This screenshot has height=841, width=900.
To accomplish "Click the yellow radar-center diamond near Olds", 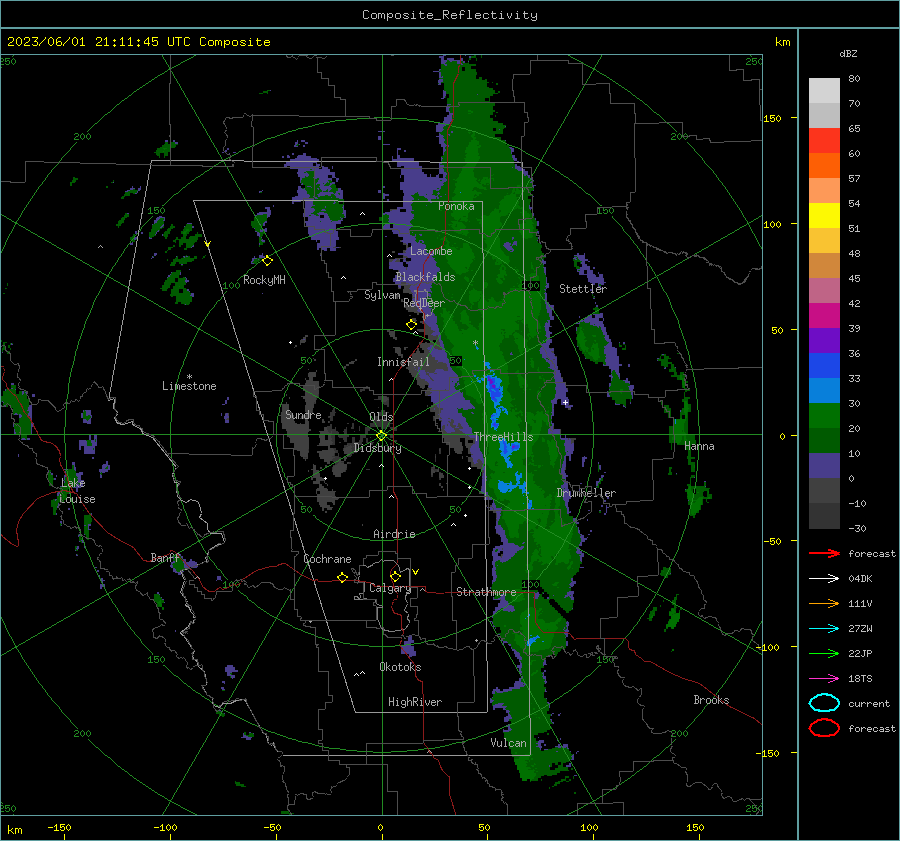I will point(381,436).
